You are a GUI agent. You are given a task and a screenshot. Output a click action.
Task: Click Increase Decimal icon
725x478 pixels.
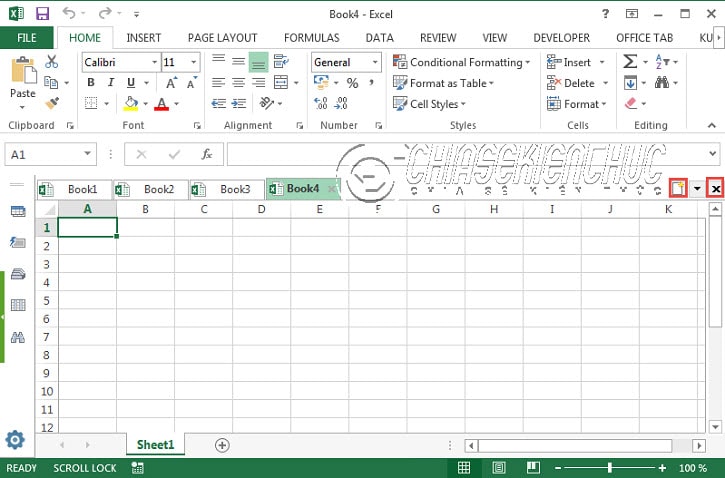[x=321, y=103]
